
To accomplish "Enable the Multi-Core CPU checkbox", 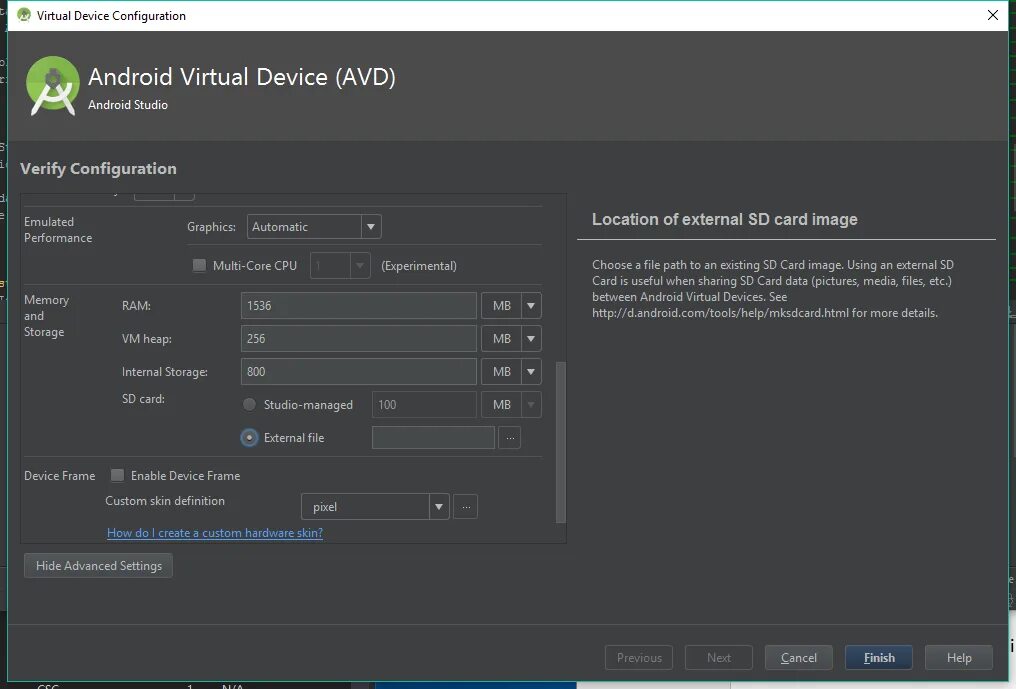I will pos(200,265).
